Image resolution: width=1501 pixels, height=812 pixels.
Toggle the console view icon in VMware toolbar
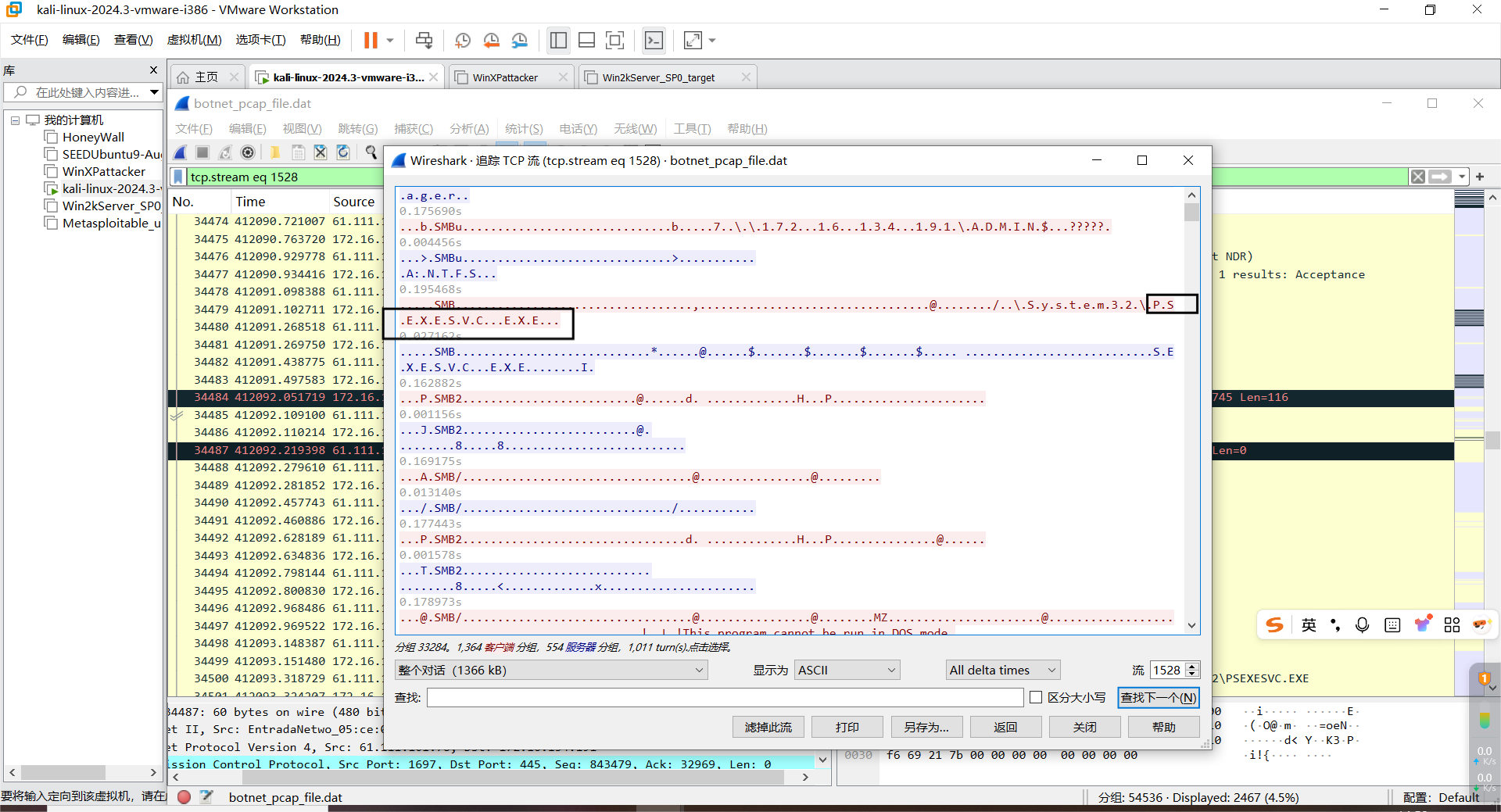click(654, 40)
